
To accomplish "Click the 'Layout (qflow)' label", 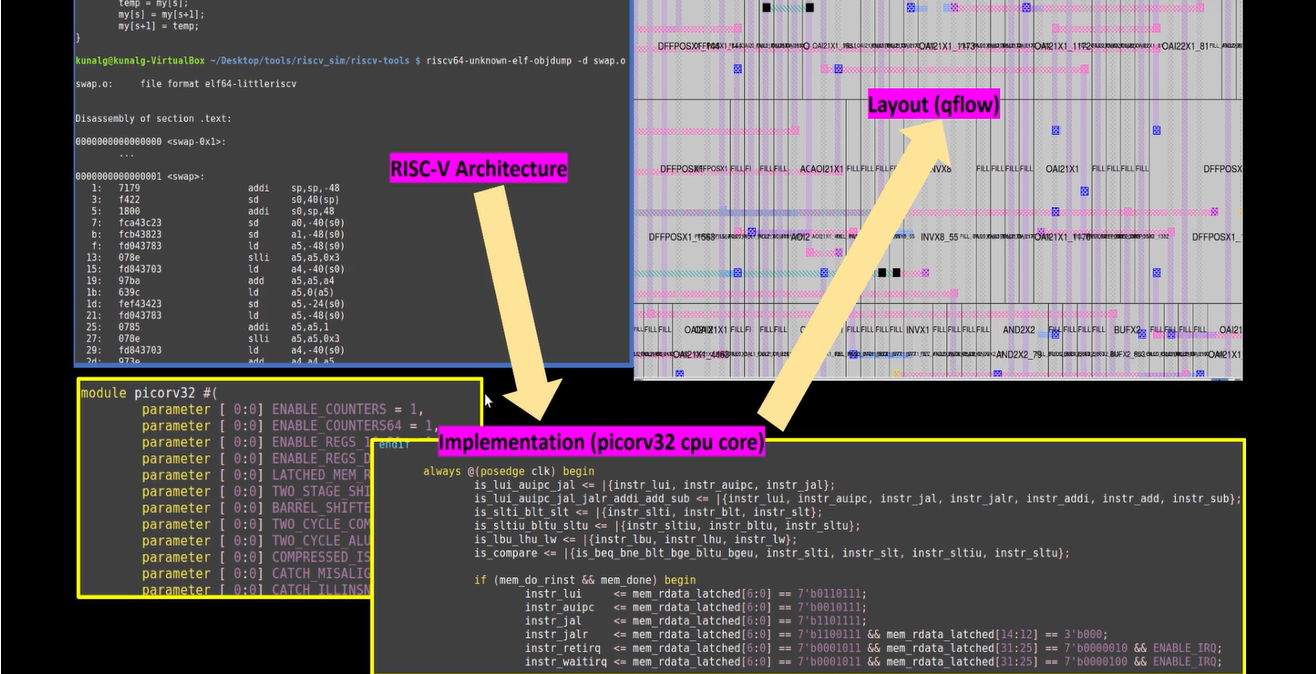I will coord(934,105).
